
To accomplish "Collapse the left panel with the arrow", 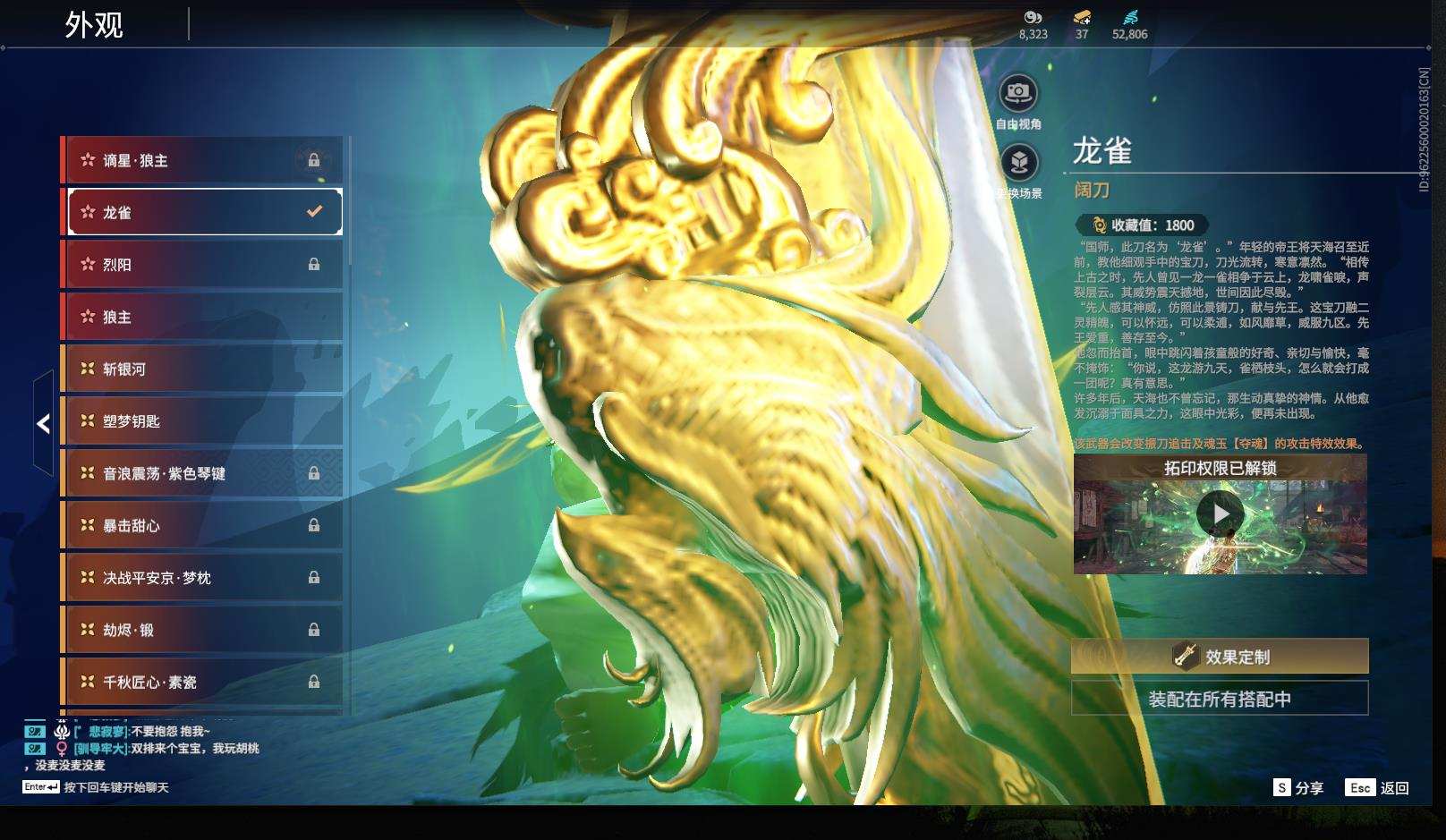I will click(x=43, y=424).
